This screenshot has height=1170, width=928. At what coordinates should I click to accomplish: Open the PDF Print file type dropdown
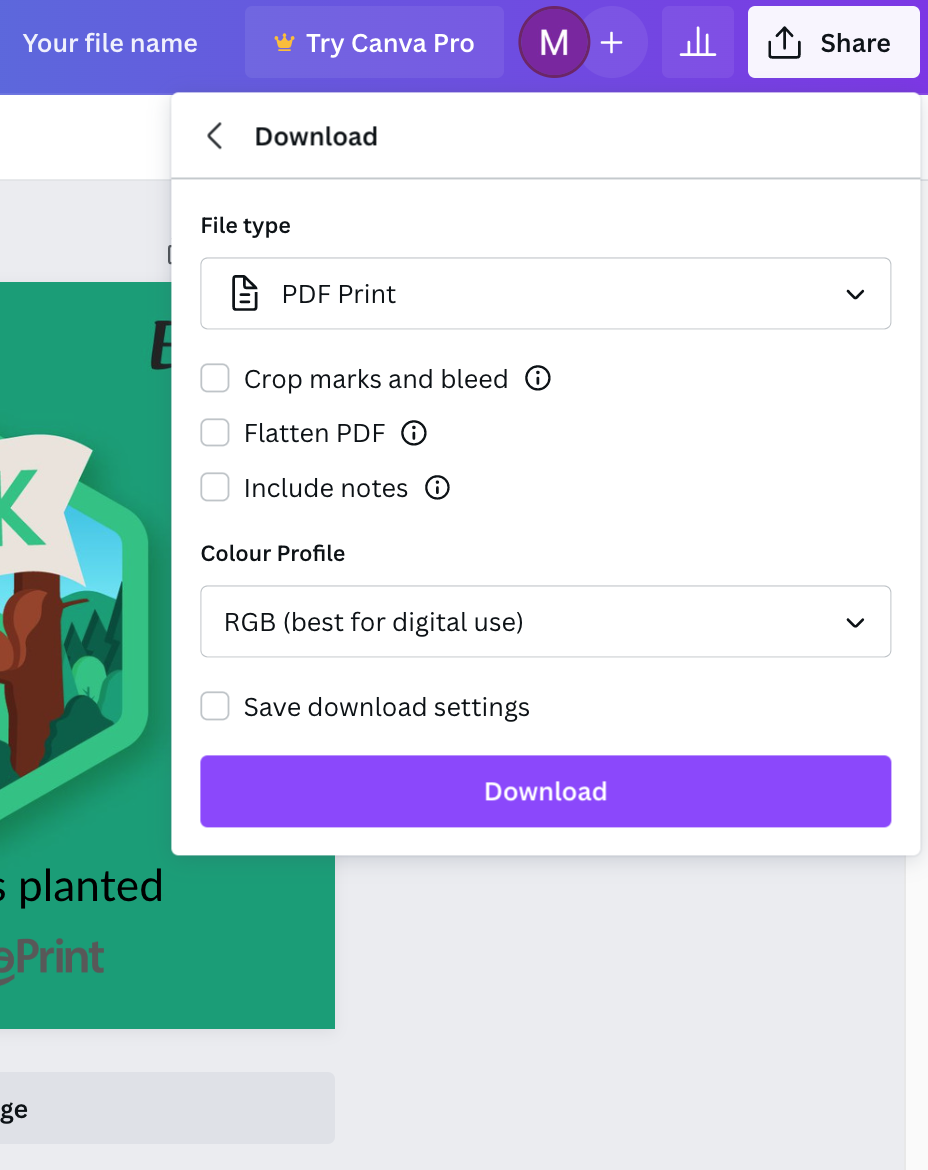coord(545,293)
